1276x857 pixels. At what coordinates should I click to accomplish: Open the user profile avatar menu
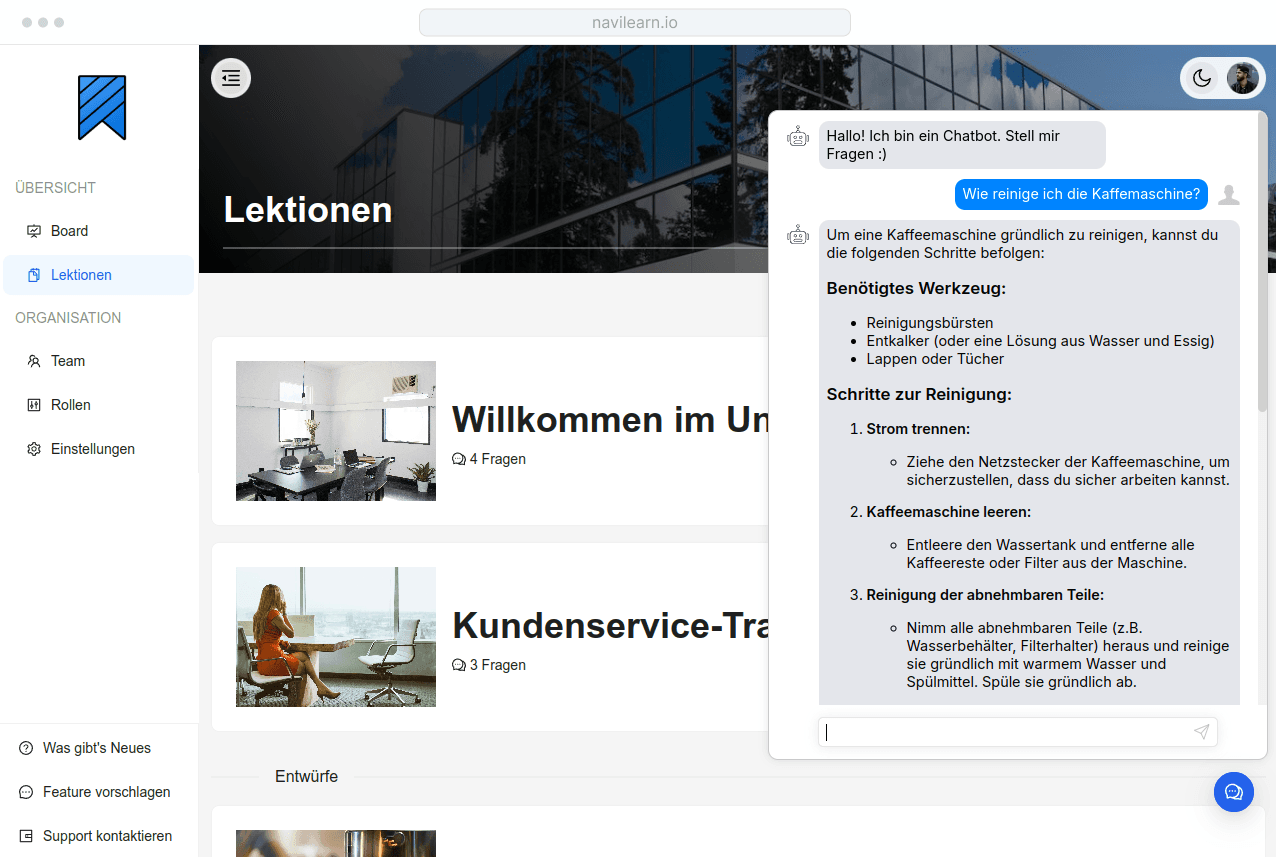tap(1243, 78)
